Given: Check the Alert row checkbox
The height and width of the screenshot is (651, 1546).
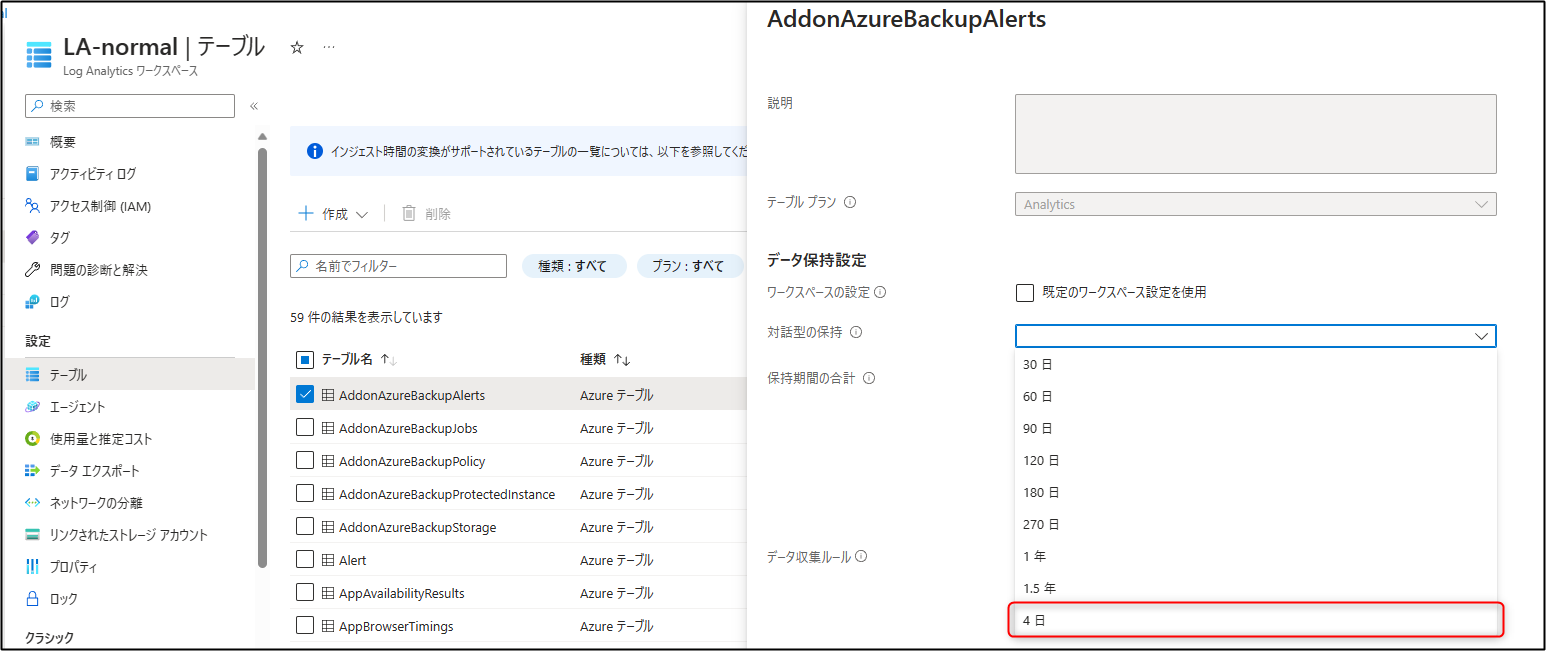Looking at the screenshot, I should pos(306,560).
